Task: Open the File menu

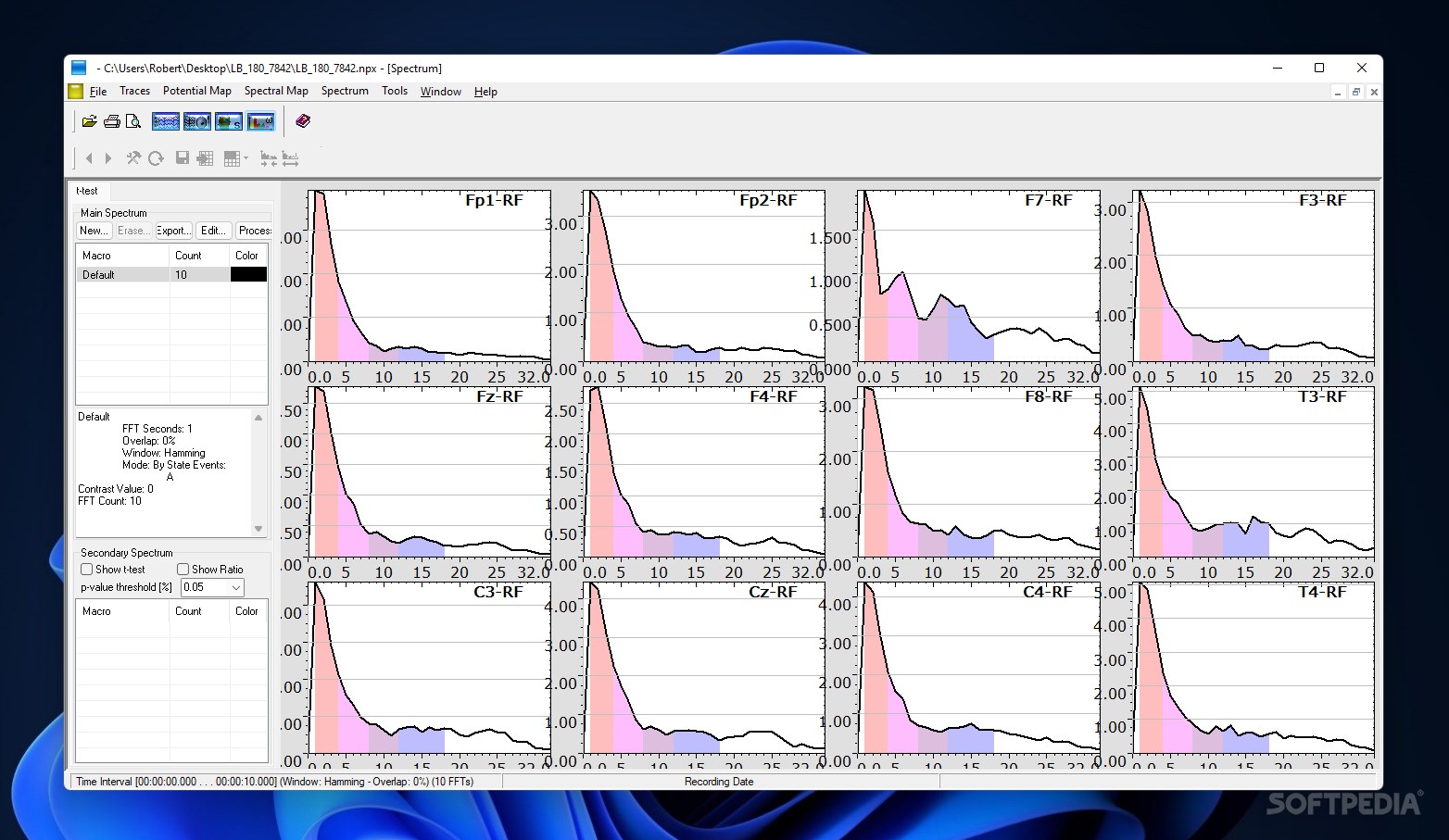Action: pyautogui.click(x=98, y=91)
